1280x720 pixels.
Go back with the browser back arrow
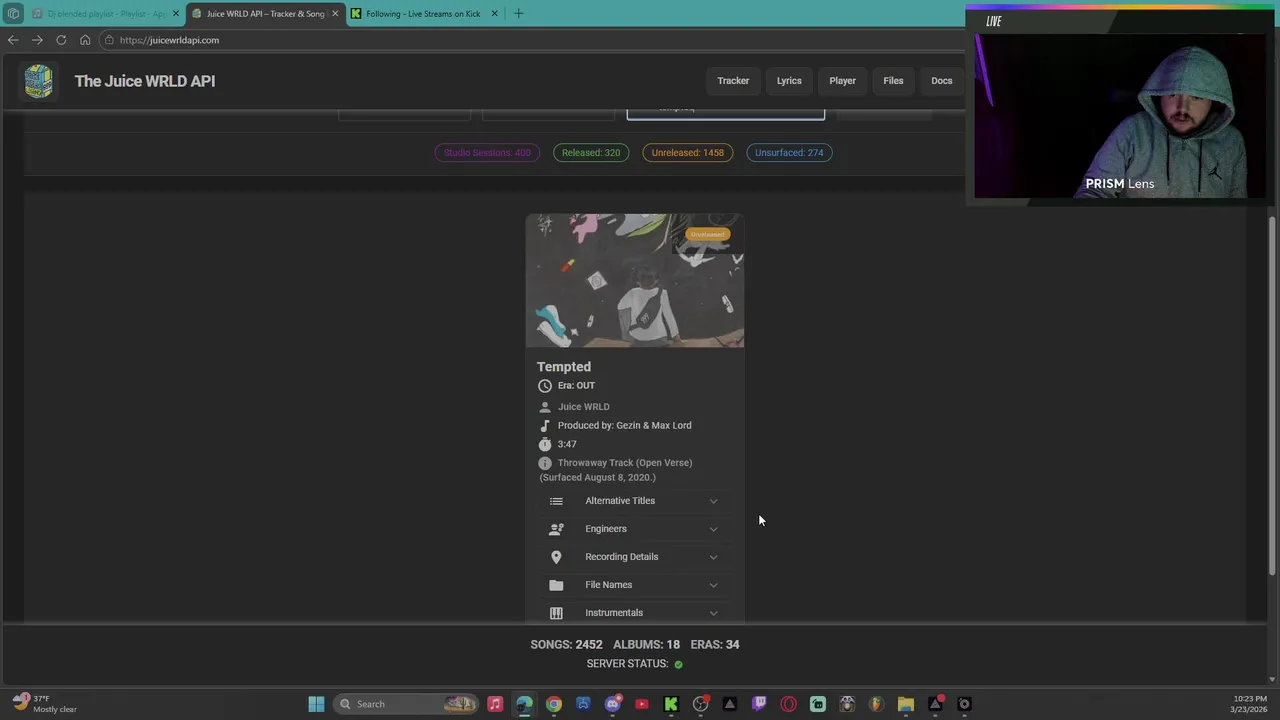12,40
